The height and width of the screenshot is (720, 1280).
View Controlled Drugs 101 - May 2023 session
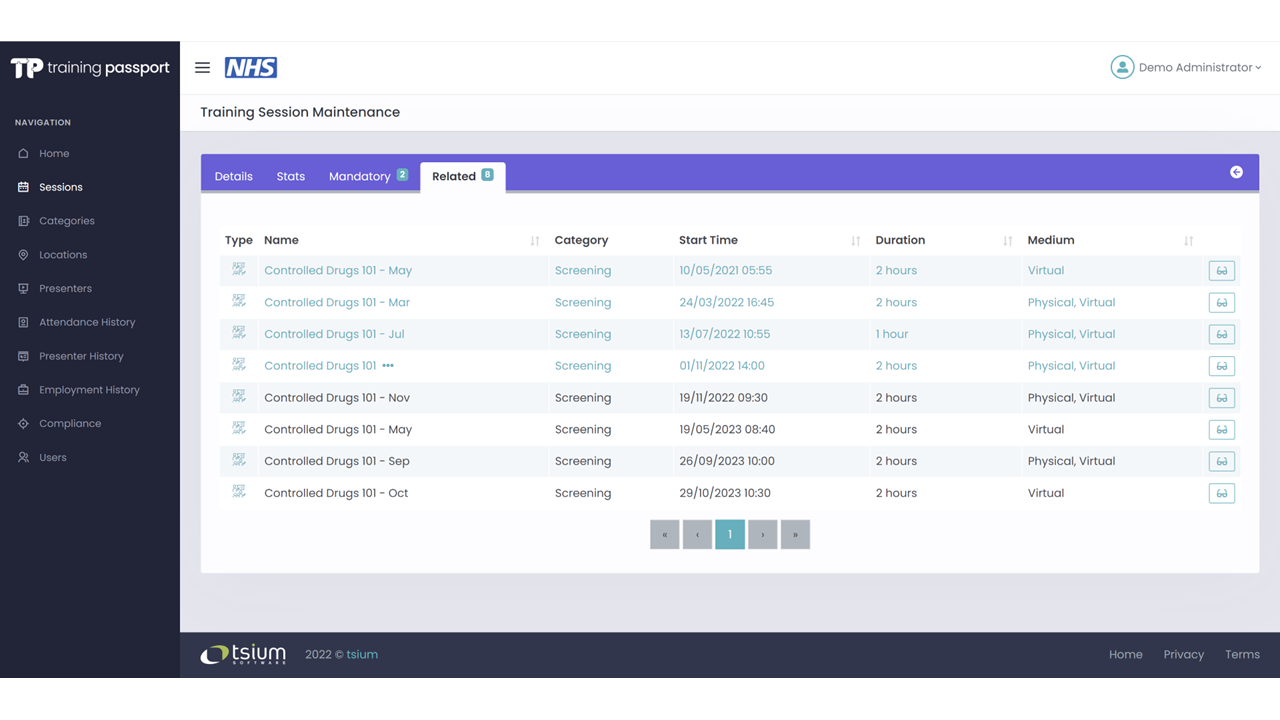coord(1221,430)
